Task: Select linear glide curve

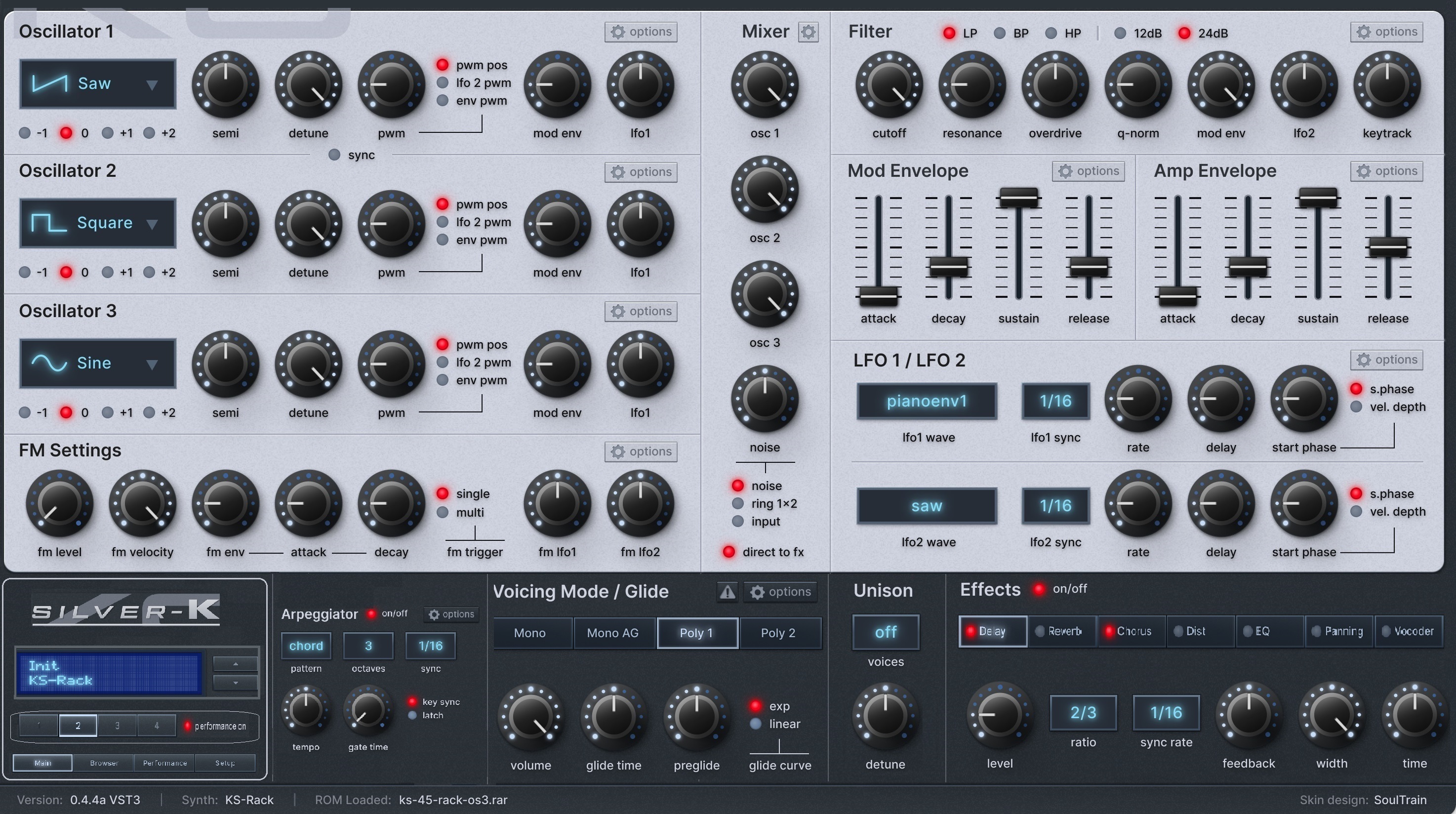Action: (x=755, y=724)
